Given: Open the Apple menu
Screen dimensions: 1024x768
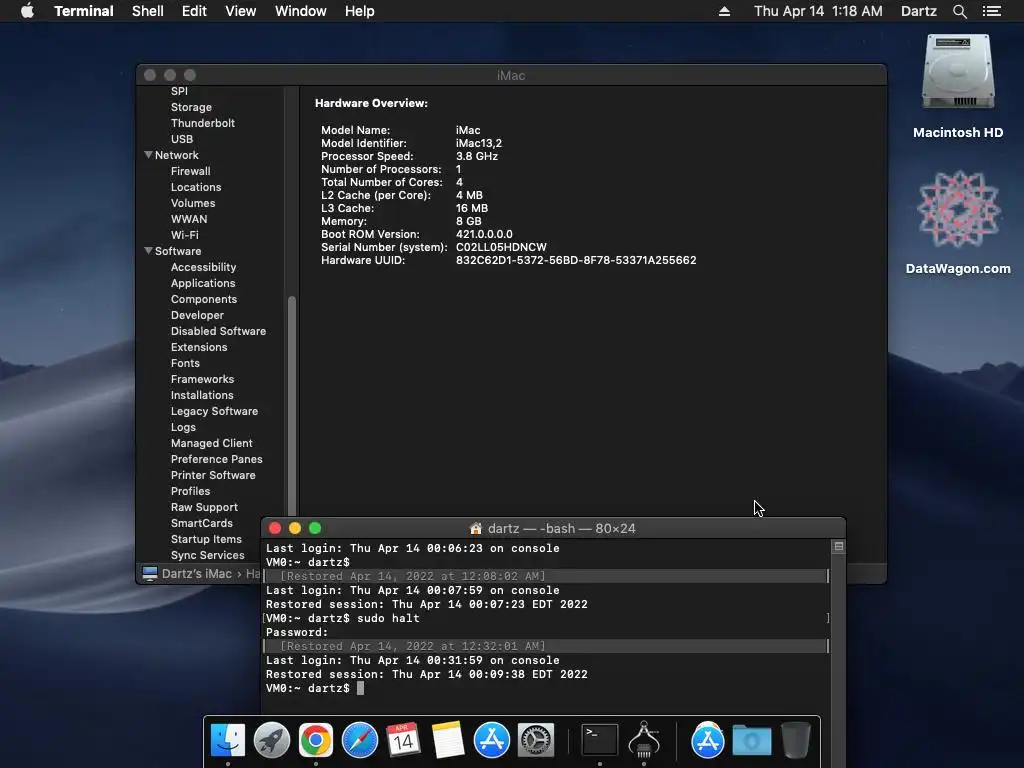Looking at the screenshot, I should (x=27, y=11).
